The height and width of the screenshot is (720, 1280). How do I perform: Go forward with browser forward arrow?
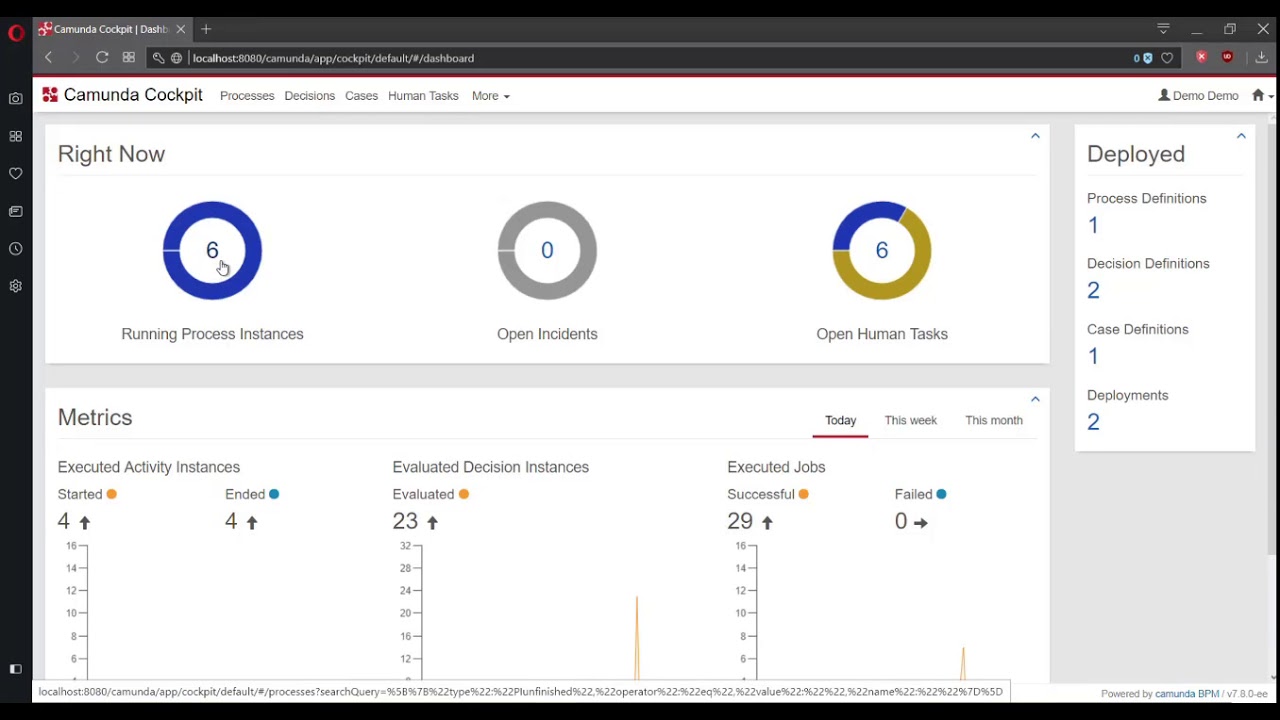pos(75,58)
